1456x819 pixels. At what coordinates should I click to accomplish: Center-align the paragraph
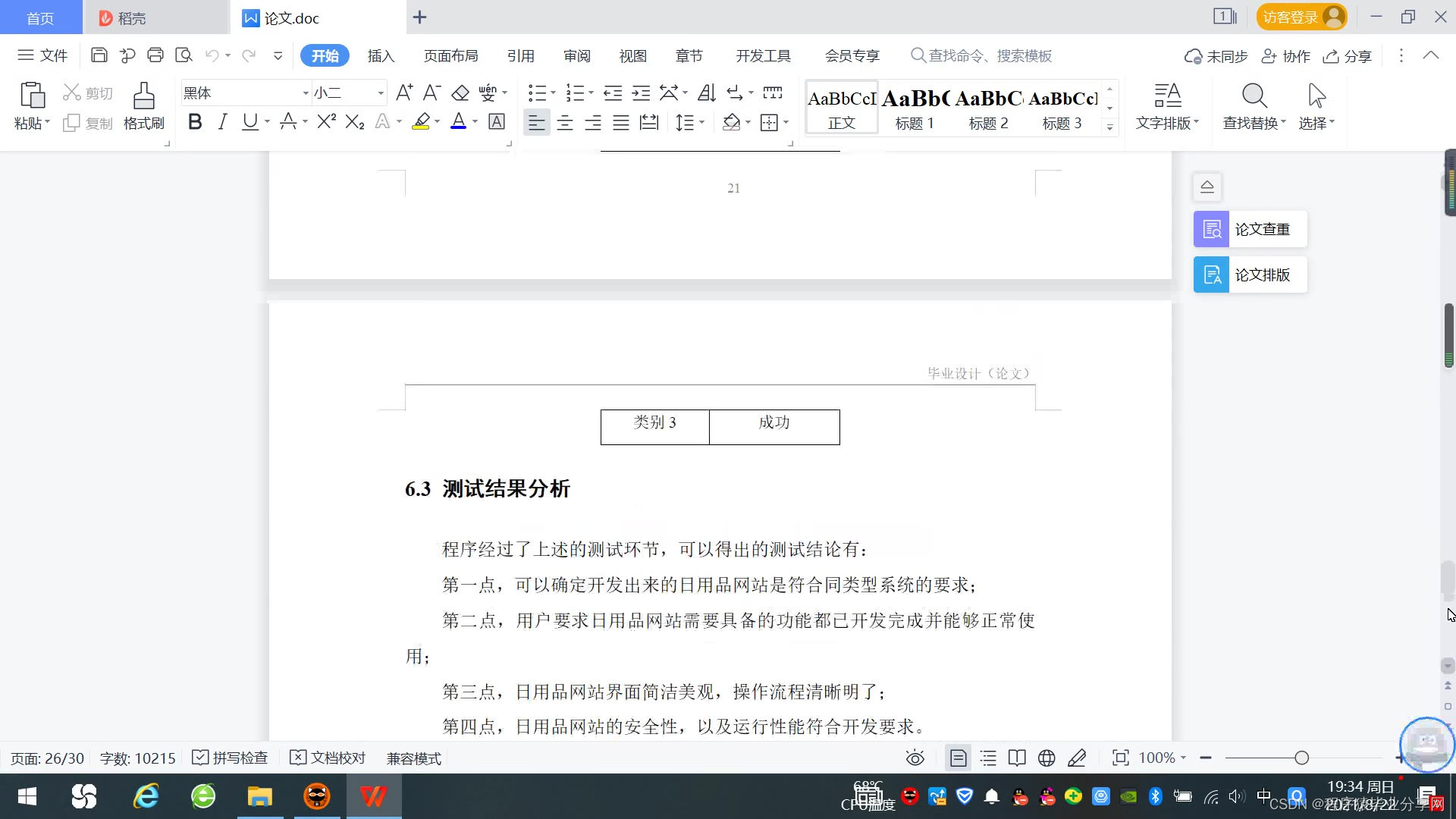[565, 123]
